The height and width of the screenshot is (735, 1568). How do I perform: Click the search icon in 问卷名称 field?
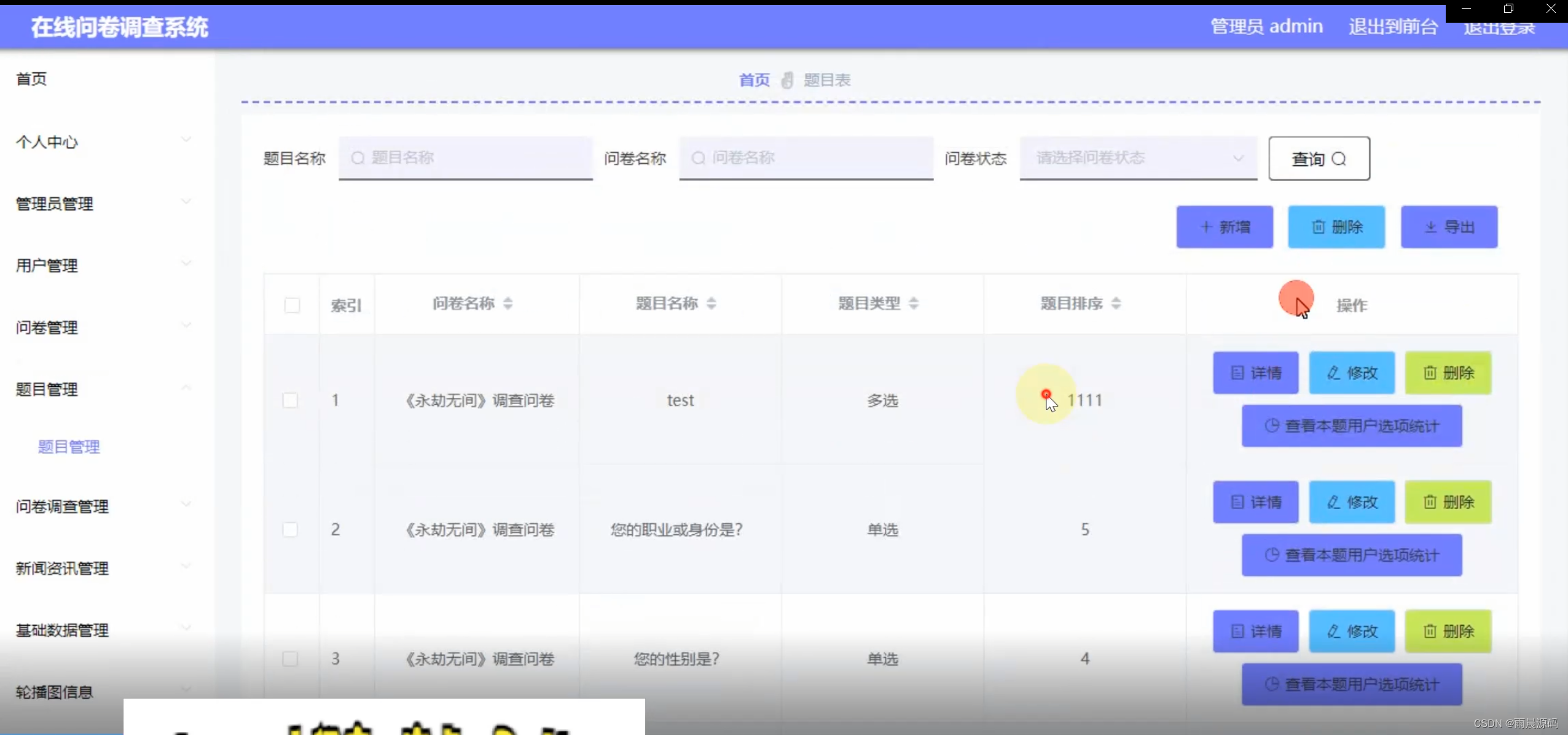(698, 158)
